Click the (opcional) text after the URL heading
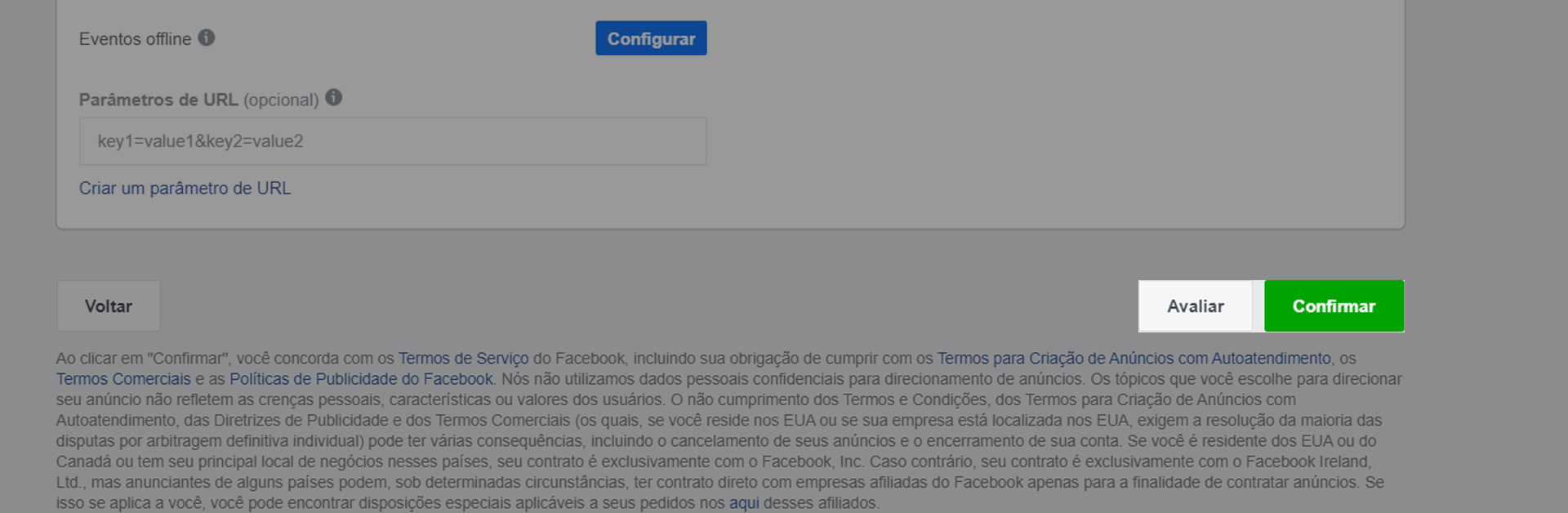Image resolution: width=1568 pixels, height=513 pixels. pos(281,100)
